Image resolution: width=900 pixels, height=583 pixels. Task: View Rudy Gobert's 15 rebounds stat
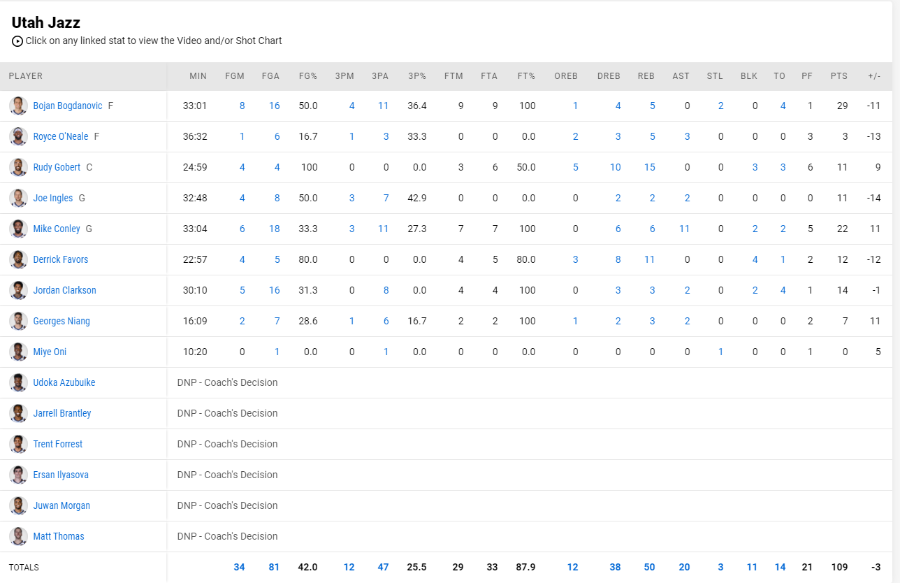tap(650, 167)
